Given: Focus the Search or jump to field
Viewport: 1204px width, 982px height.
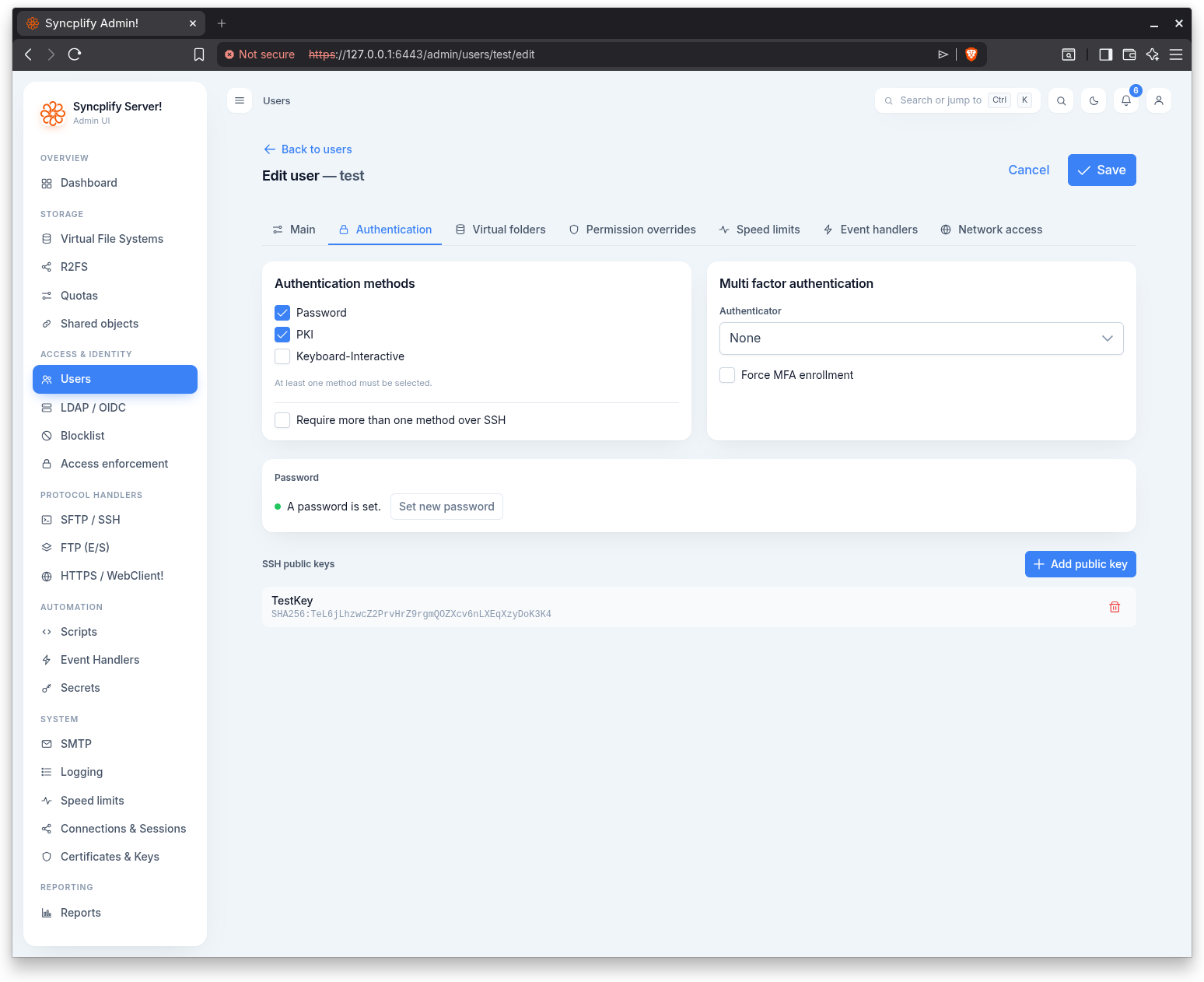Looking at the screenshot, I should [x=957, y=100].
